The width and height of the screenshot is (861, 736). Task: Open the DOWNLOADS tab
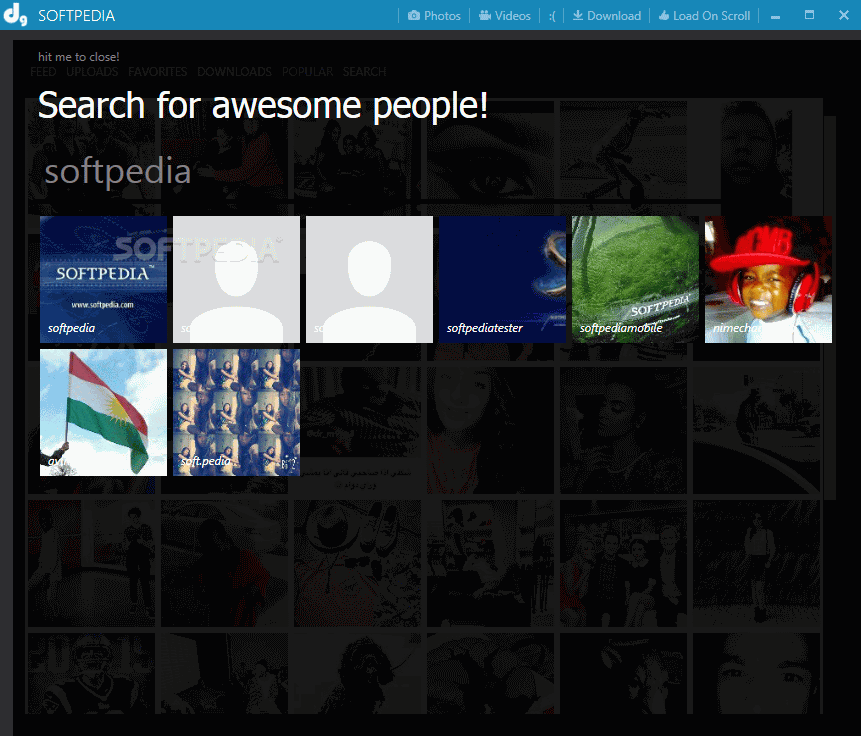click(x=234, y=72)
